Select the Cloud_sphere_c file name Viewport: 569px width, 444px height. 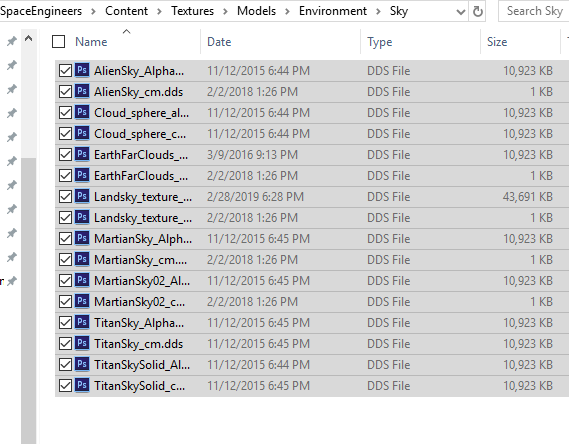pos(140,134)
